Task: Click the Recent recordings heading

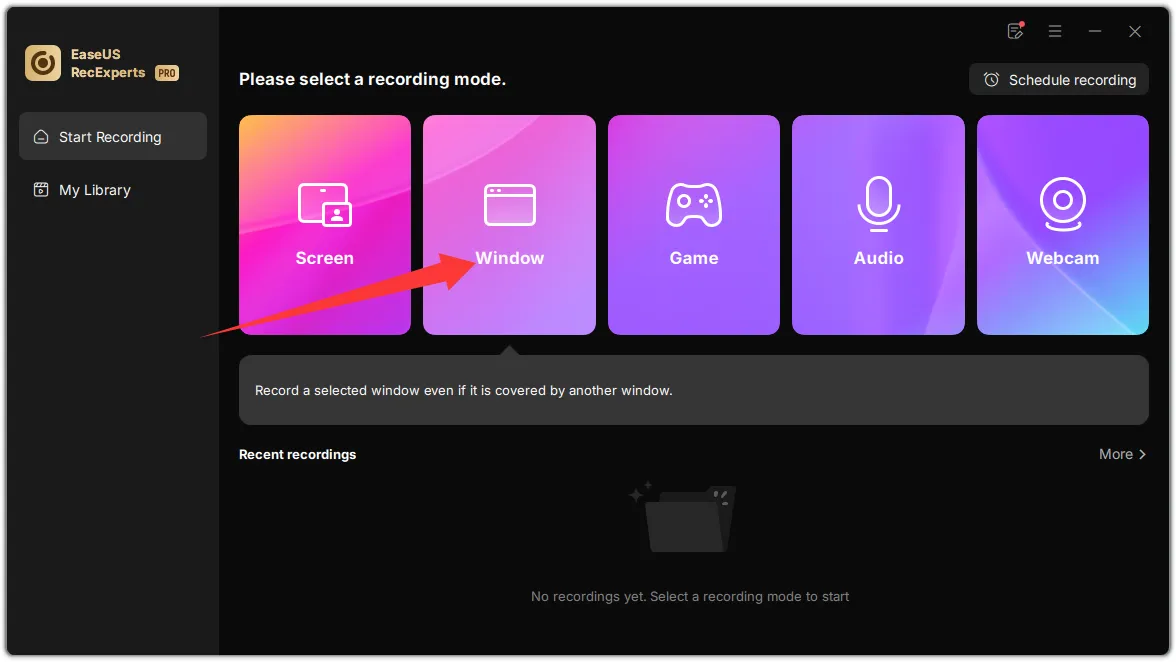Action: coord(297,454)
